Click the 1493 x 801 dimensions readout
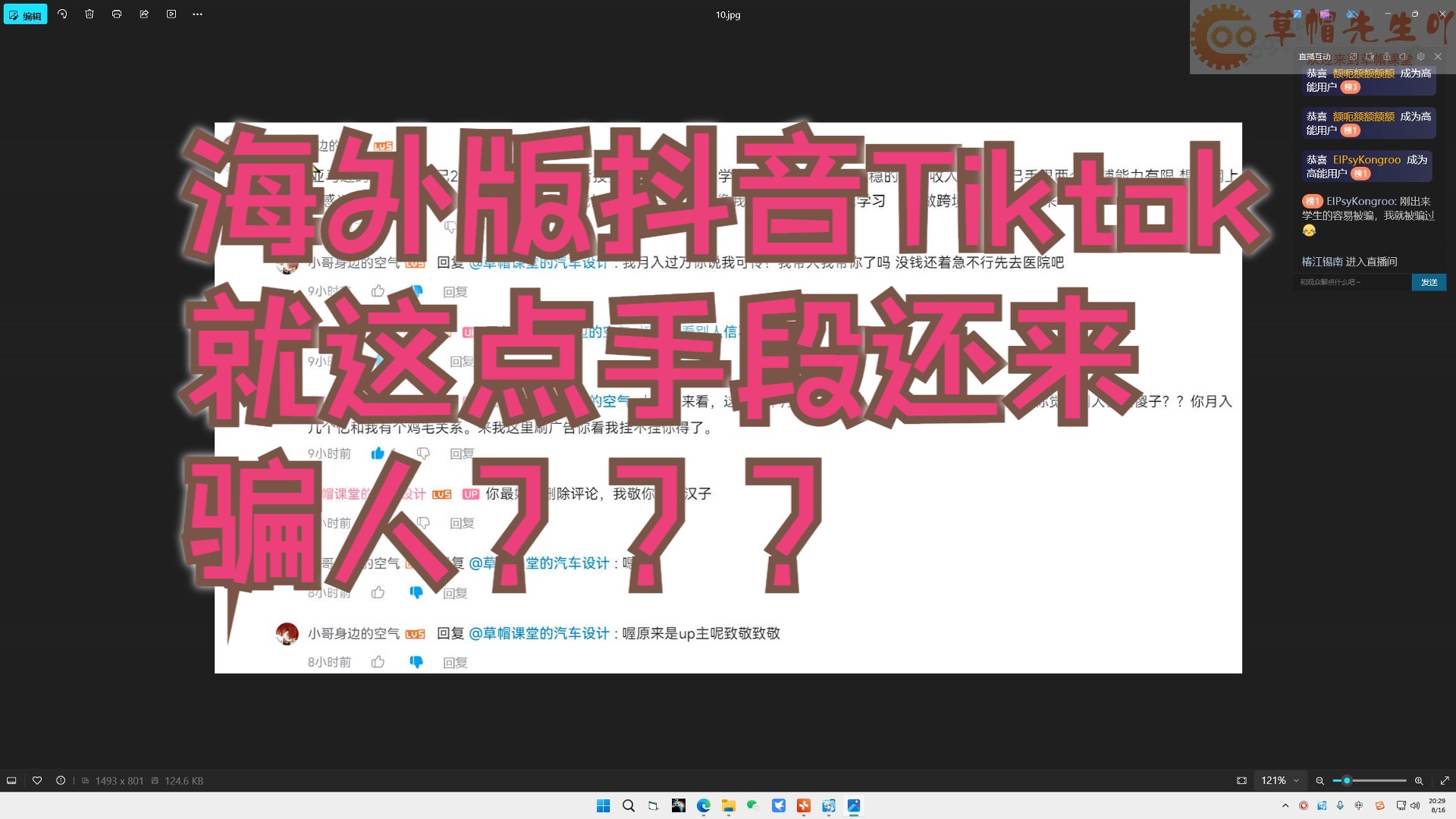Image resolution: width=1456 pixels, height=819 pixels. click(x=119, y=780)
